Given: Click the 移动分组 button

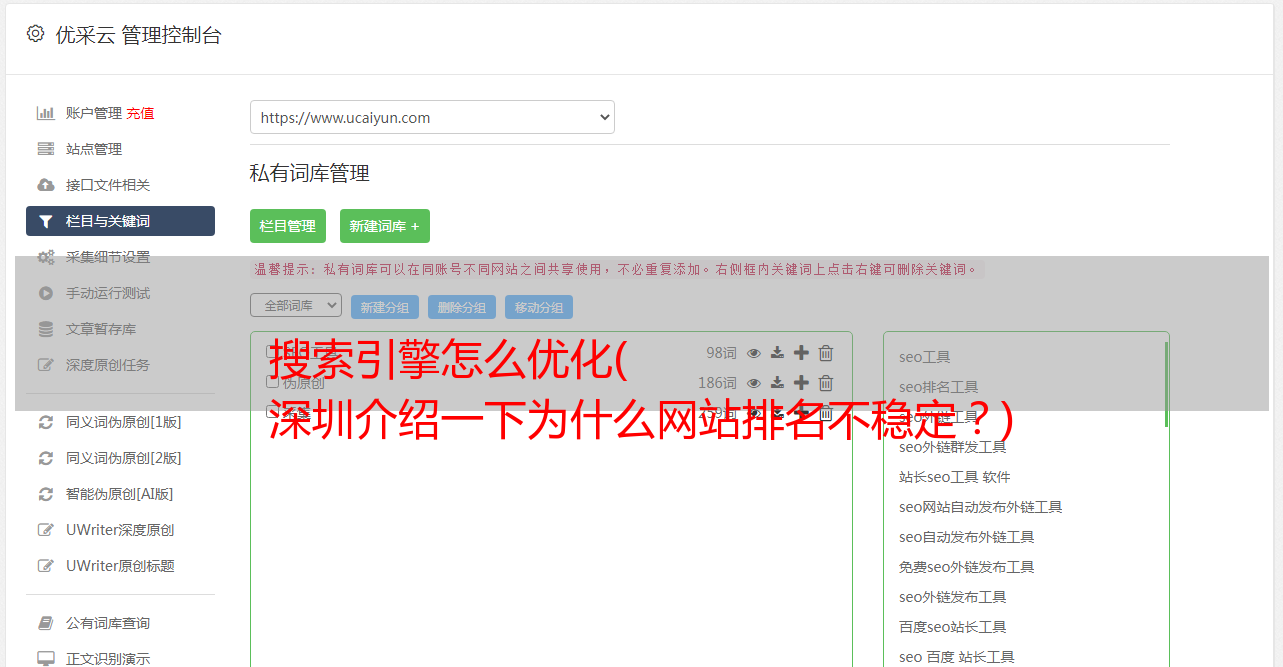Looking at the screenshot, I should pyautogui.click(x=539, y=307).
